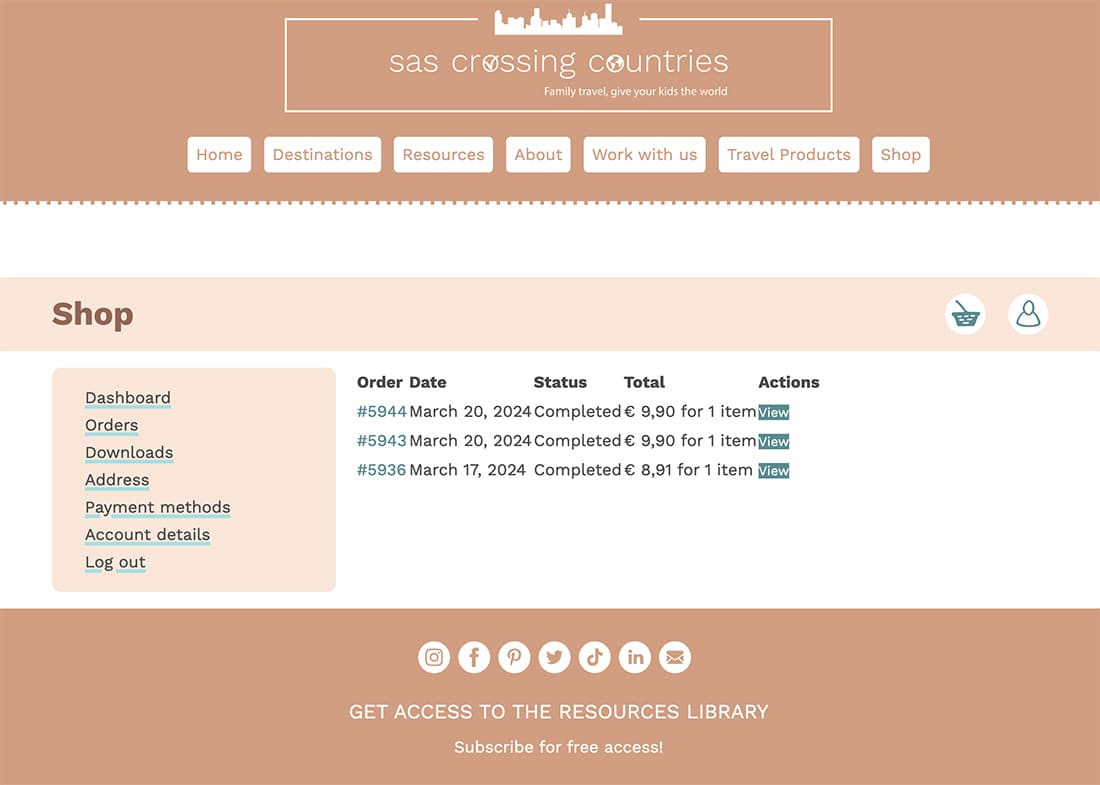
Task: Click 'GET ACCESS TO THE RESOURCES LIBRARY' heading
Action: pyautogui.click(x=558, y=712)
